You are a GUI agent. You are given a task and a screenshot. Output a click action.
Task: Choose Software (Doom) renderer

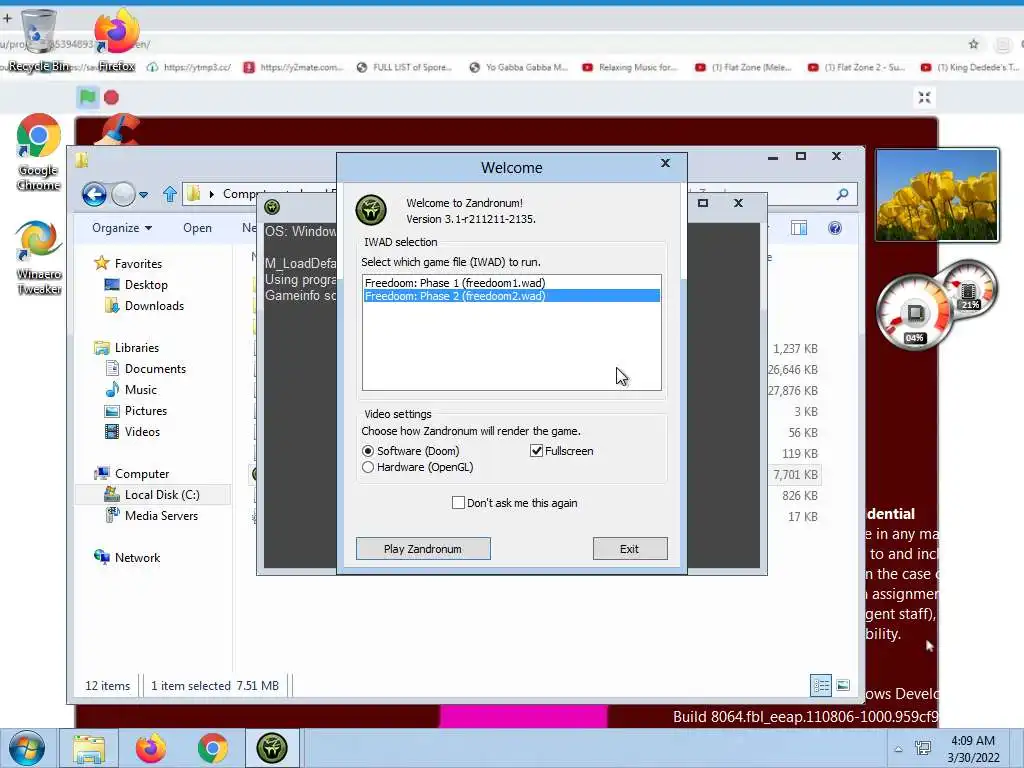[411, 451]
